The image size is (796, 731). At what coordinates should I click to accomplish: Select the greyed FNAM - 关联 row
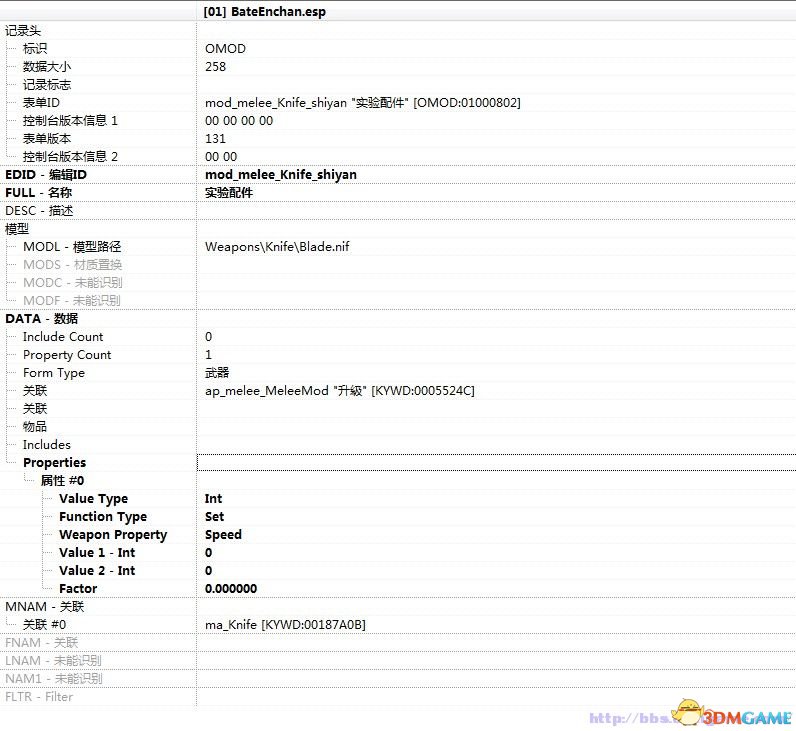click(42, 643)
